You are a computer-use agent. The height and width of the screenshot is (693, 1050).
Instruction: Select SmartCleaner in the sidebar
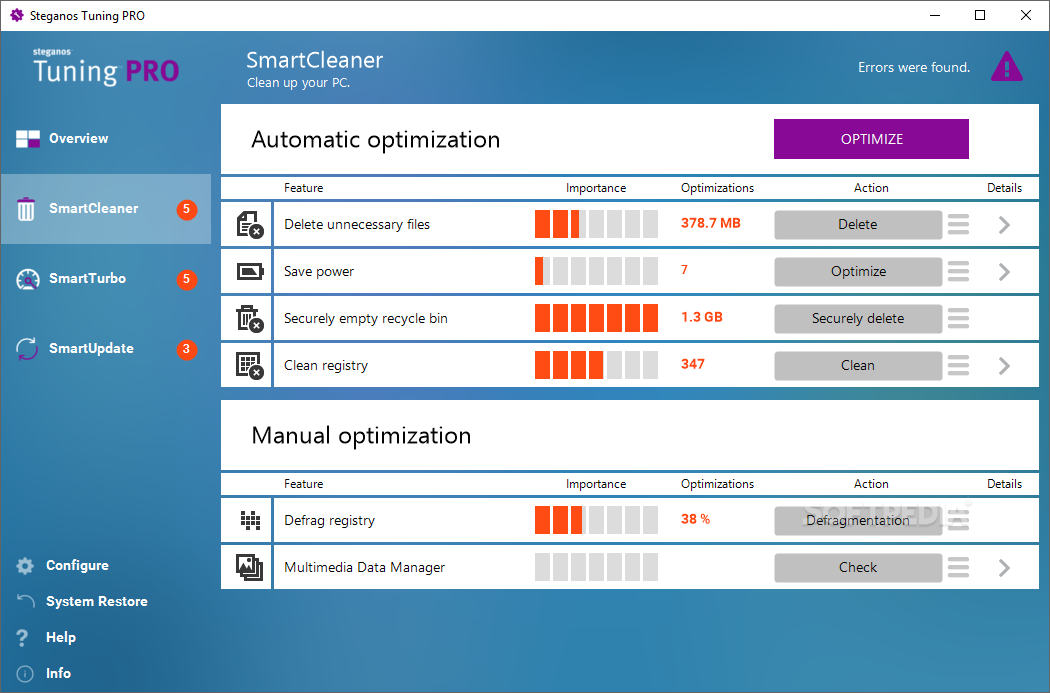coord(106,209)
